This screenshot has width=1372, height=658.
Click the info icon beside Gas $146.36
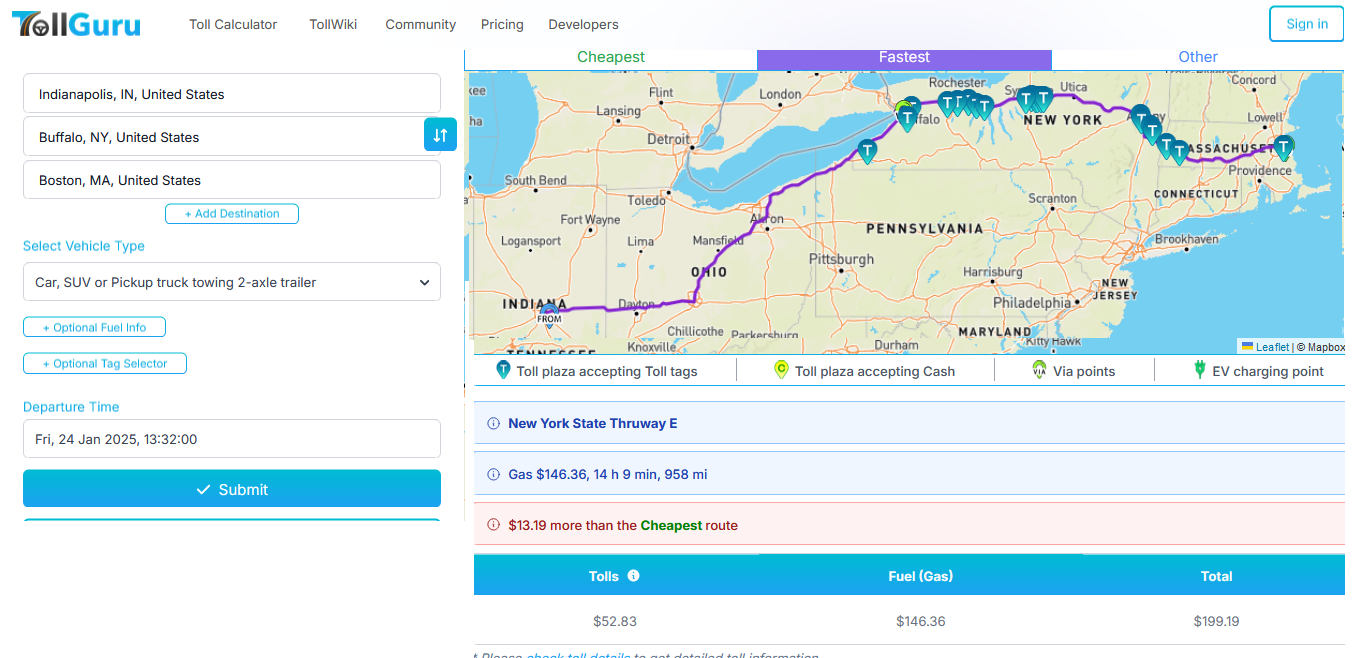point(493,475)
